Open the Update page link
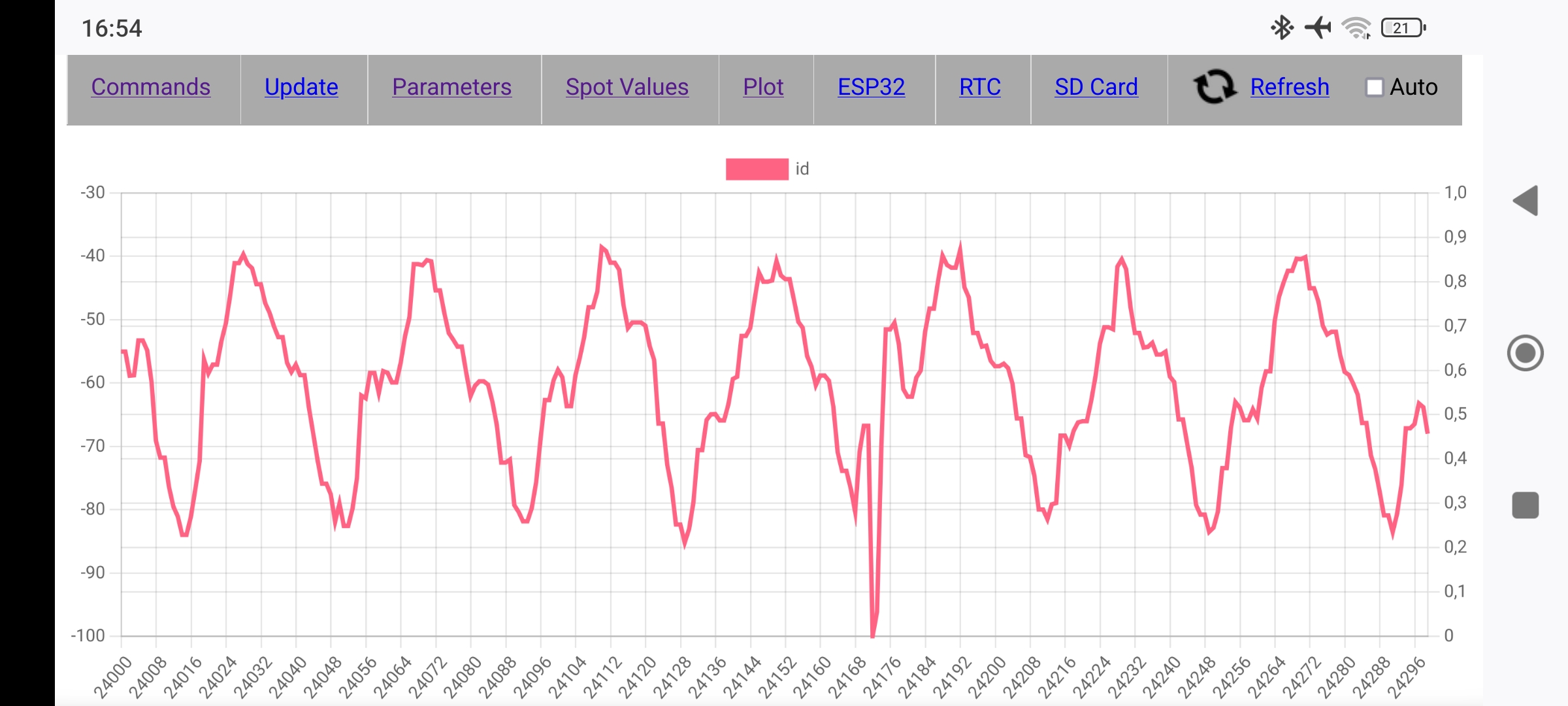Image resolution: width=1568 pixels, height=706 pixels. point(301,87)
